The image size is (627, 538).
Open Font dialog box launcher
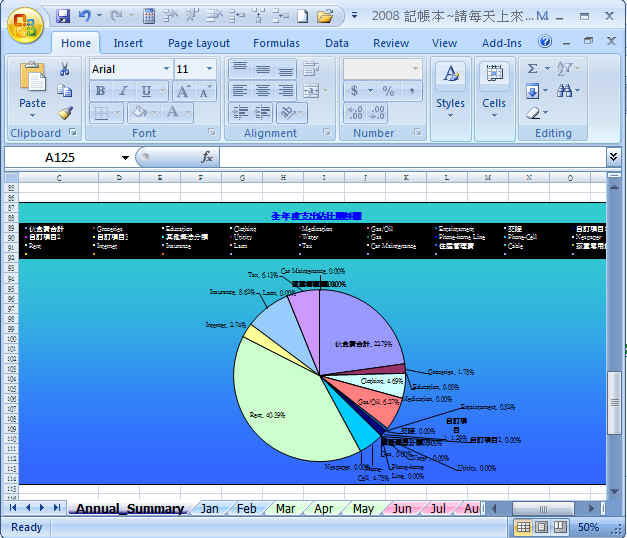(211, 132)
